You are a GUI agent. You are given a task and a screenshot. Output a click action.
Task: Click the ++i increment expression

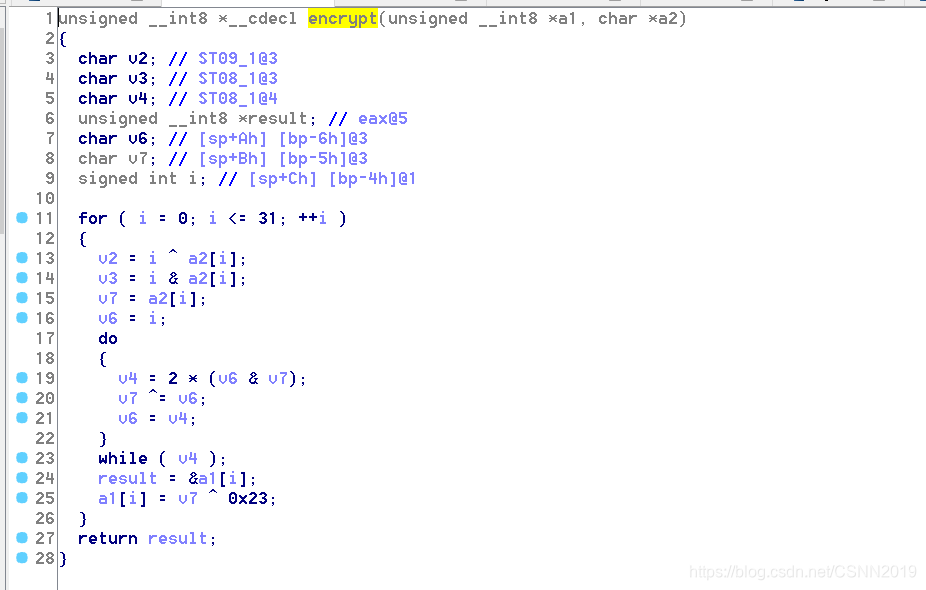[312, 219]
